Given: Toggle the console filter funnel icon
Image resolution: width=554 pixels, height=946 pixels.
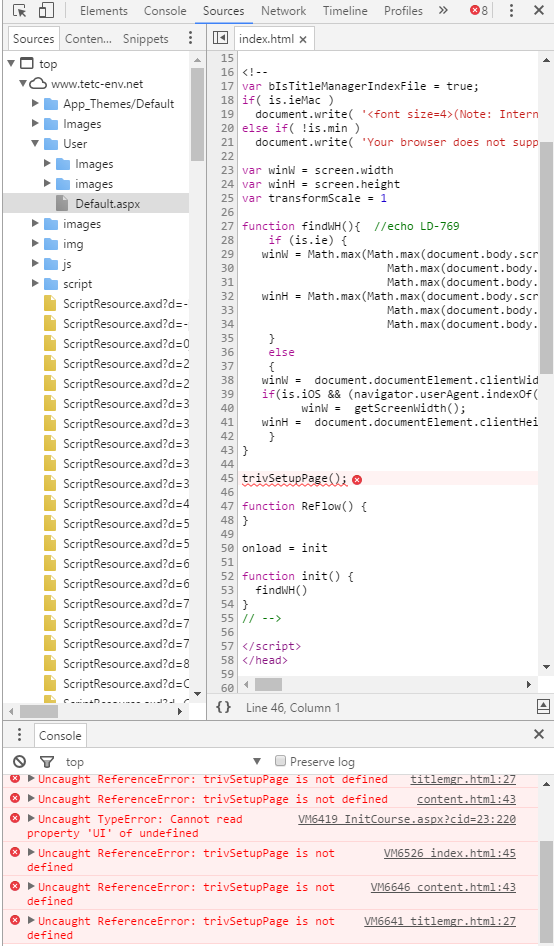Looking at the screenshot, I should (x=46, y=761).
